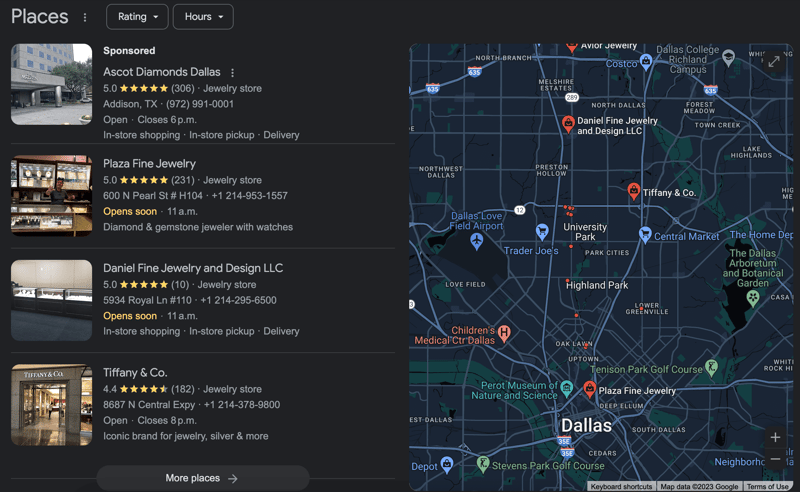Click the Central Market shopping marker

(x=645, y=235)
